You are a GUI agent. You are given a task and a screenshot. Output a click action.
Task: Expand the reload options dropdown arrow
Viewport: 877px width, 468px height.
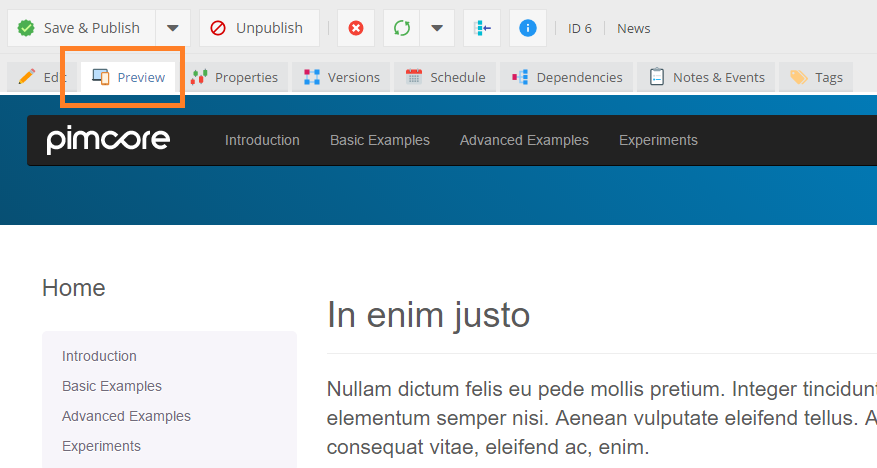[x=437, y=28]
